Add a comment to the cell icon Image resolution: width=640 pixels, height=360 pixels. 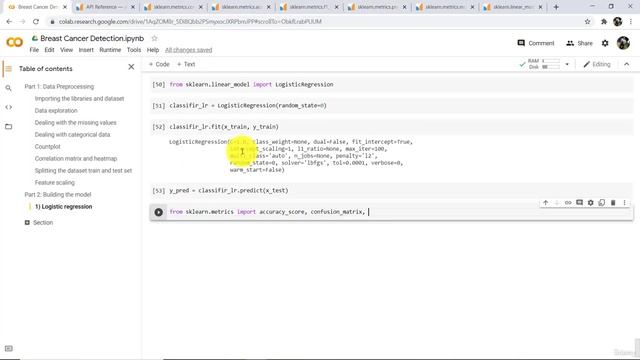point(579,202)
